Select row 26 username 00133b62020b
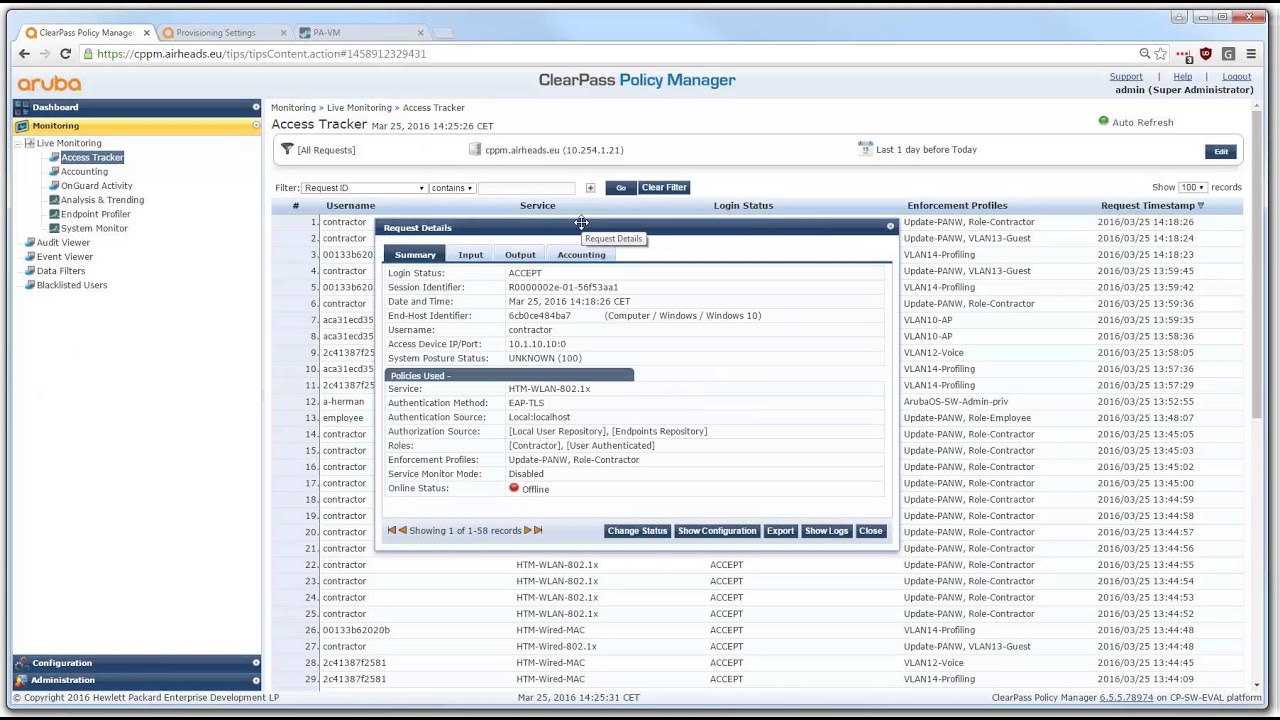 (x=356, y=630)
